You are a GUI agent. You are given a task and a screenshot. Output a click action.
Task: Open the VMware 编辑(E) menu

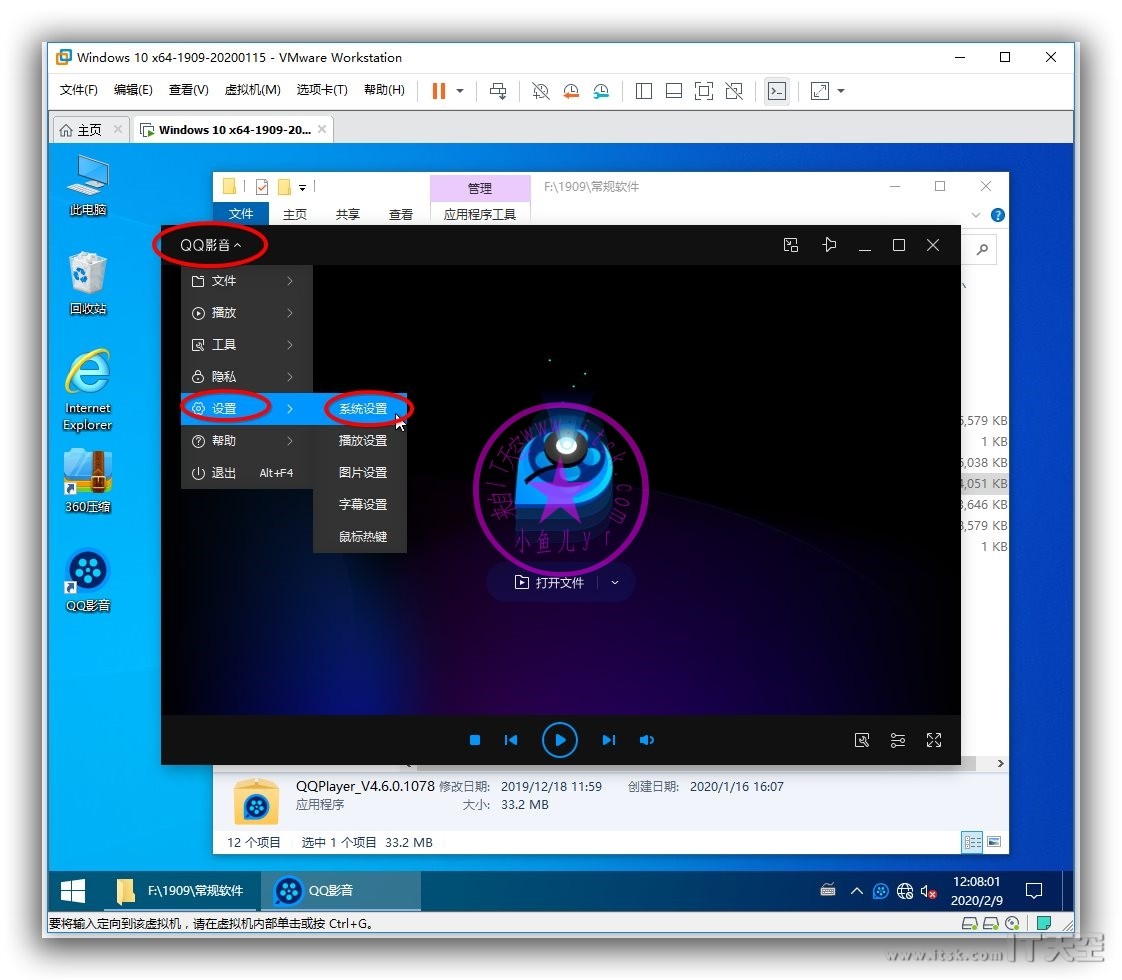[x=133, y=89]
